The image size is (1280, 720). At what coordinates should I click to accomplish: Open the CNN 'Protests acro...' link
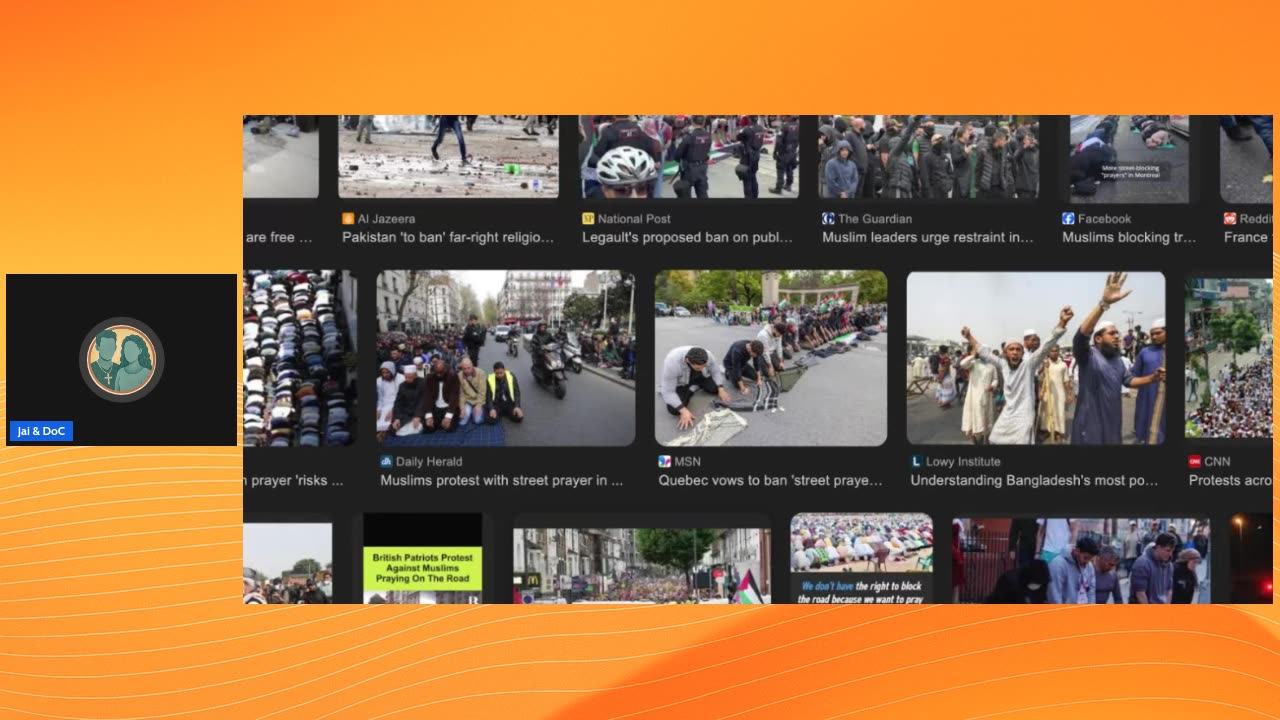click(x=1230, y=480)
